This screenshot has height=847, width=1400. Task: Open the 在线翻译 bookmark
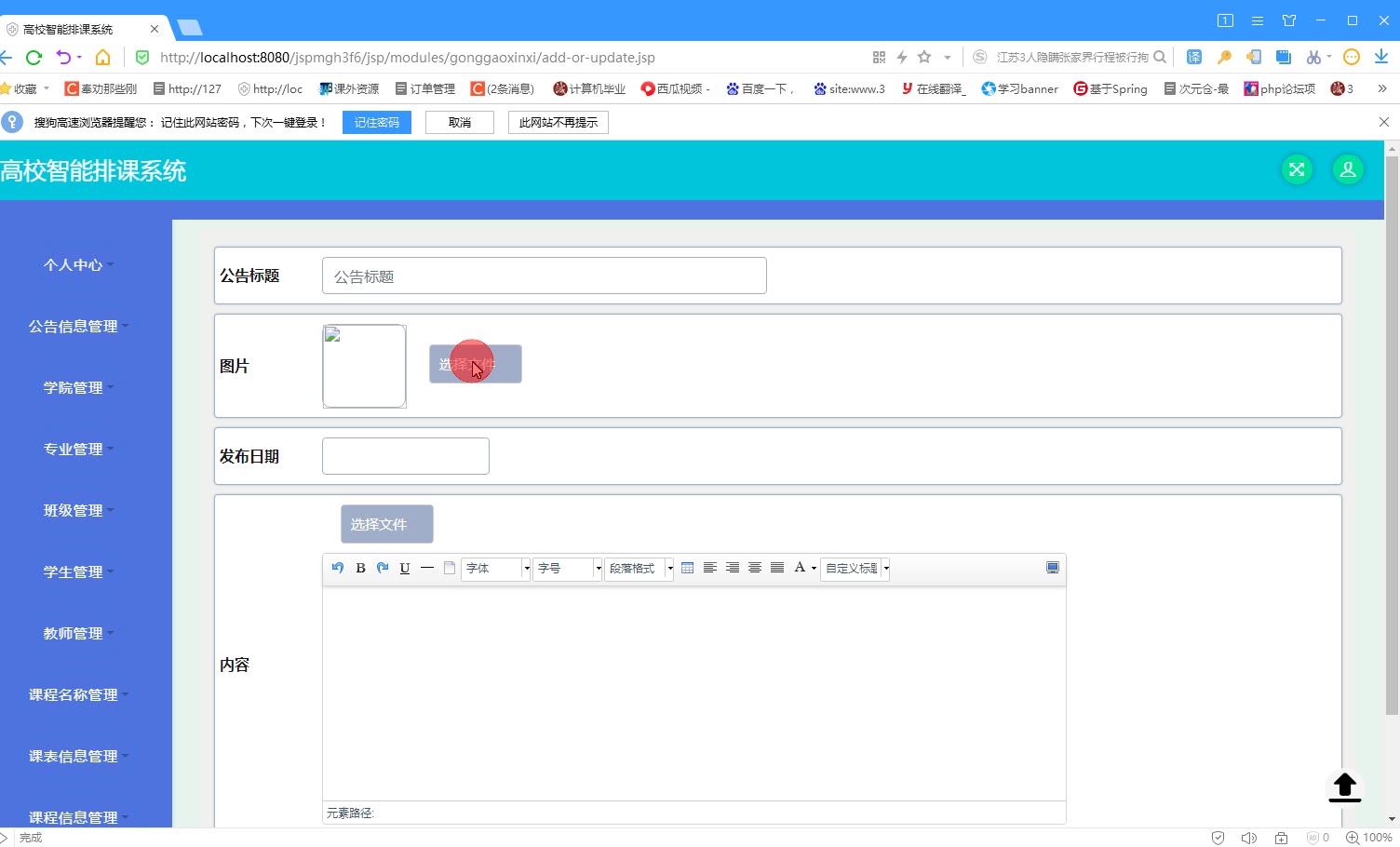tap(934, 89)
